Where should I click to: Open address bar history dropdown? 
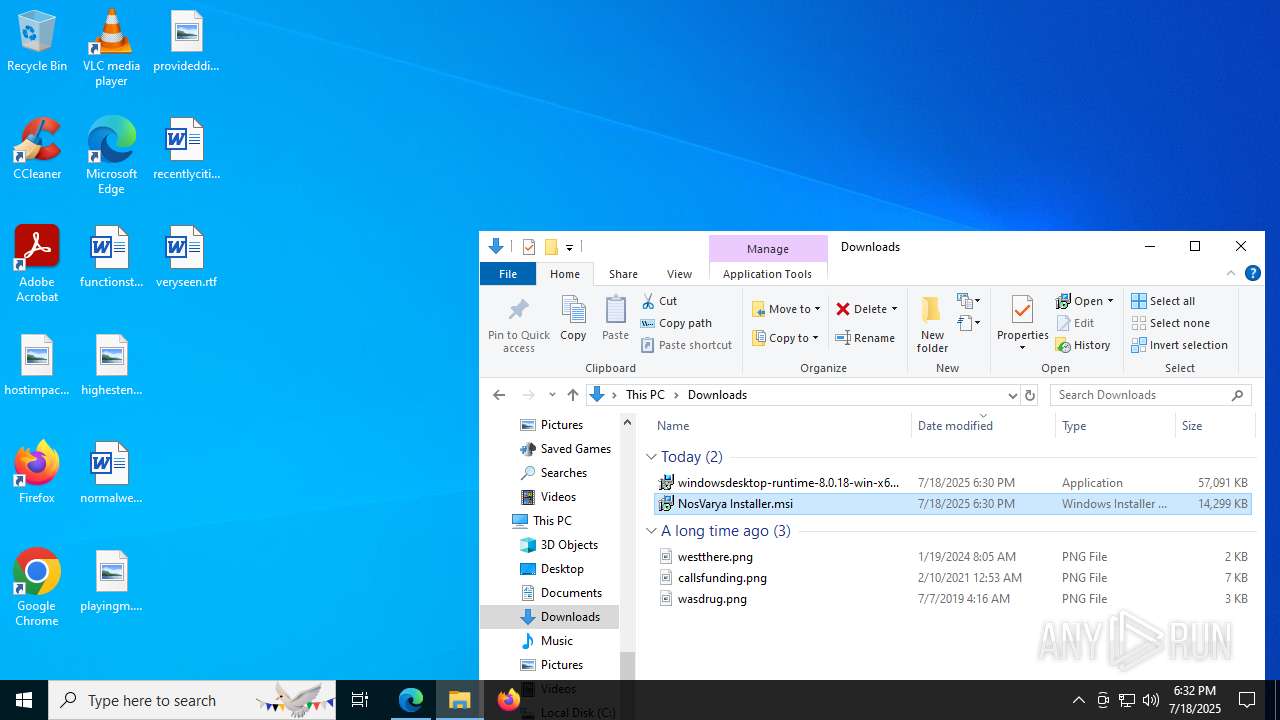click(1012, 395)
